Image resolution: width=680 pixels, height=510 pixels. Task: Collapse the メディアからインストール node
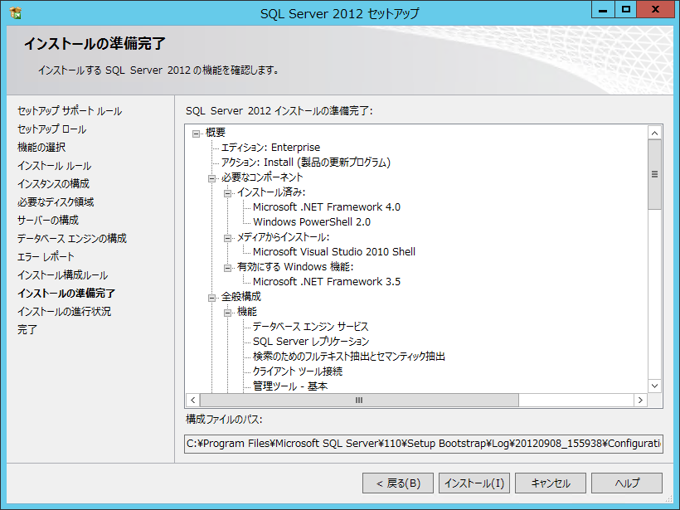(x=227, y=238)
